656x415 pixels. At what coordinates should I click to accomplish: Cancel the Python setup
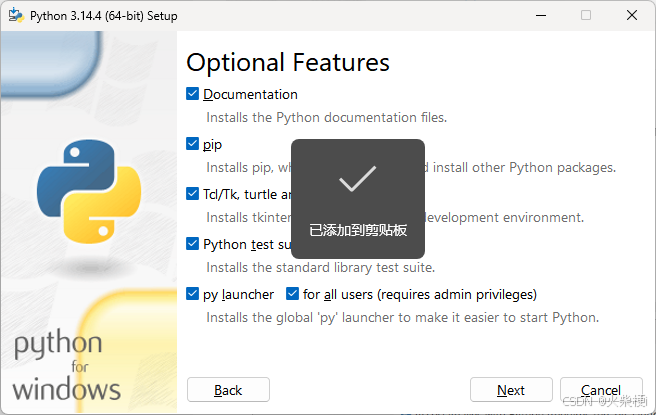(601, 390)
